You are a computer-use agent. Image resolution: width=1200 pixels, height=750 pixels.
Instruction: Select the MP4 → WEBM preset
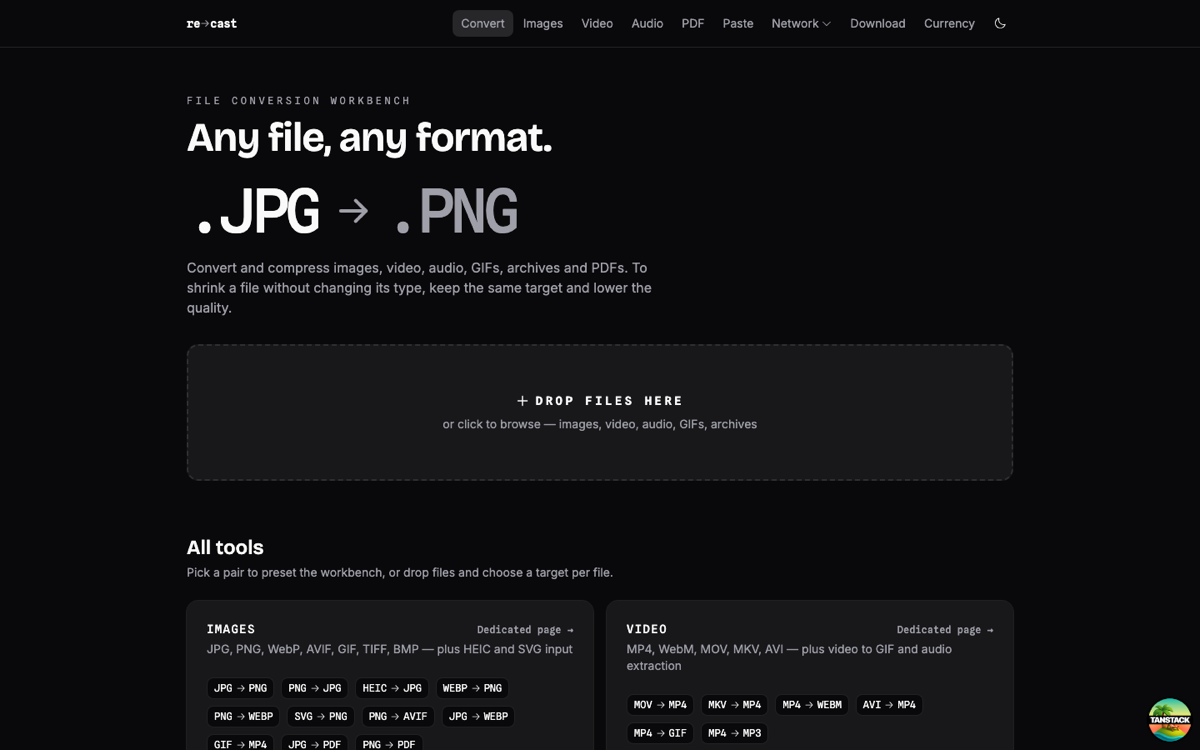[812, 705]
